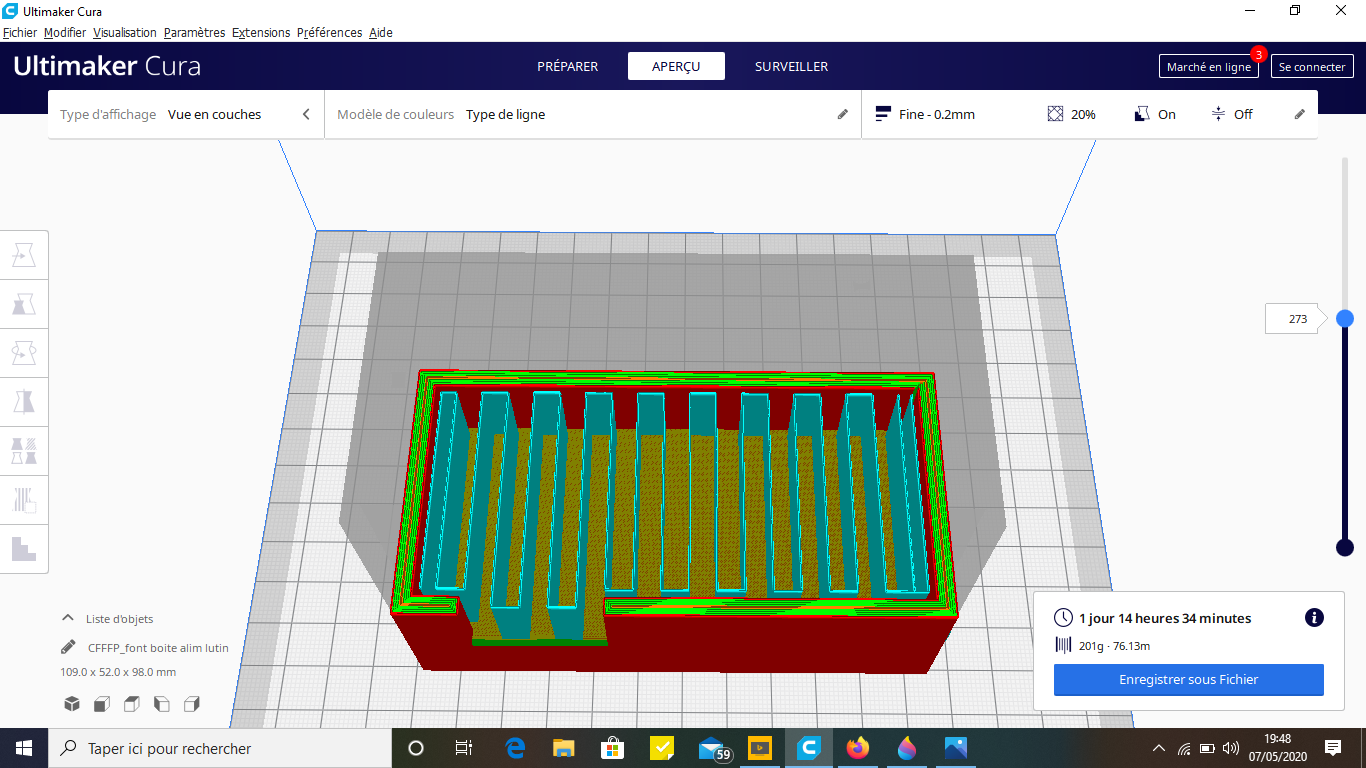1366x768 pixels.
Task: Click Se connecter button
Action: 1312,67
